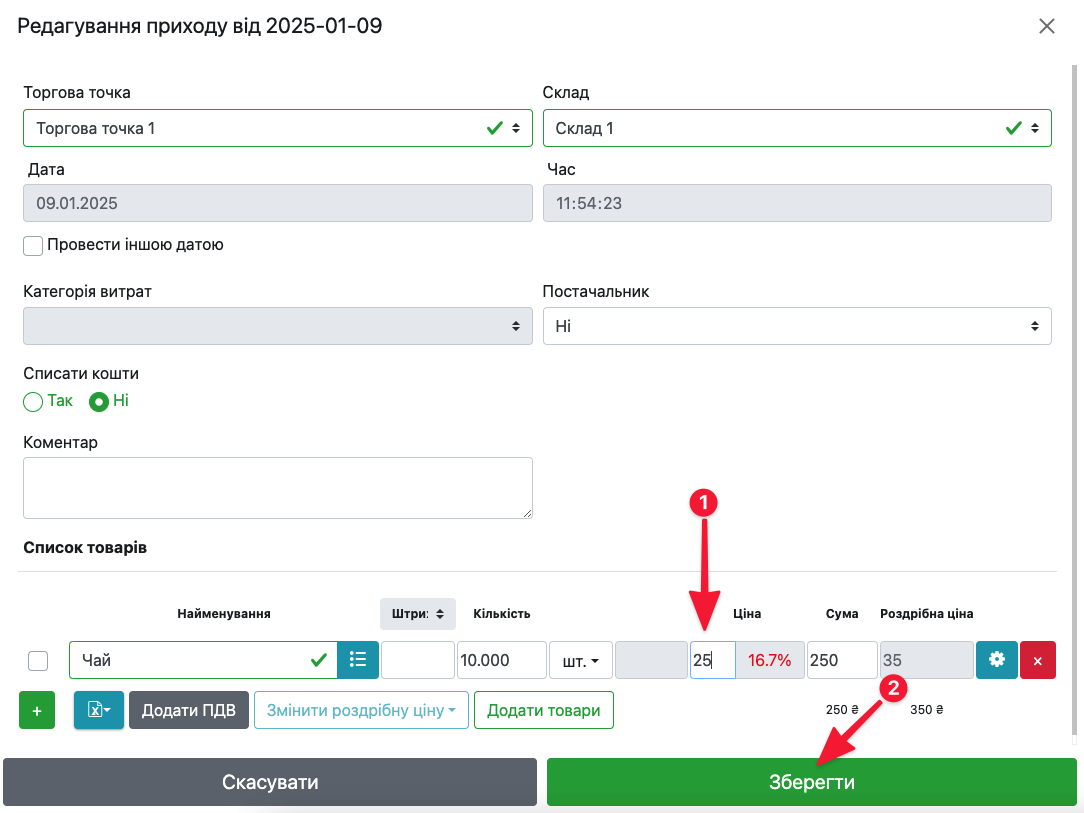The height and width of the screenshot is (813, 1084).
Task: Select the Ні radio button
Action: [x=100, y=401]
